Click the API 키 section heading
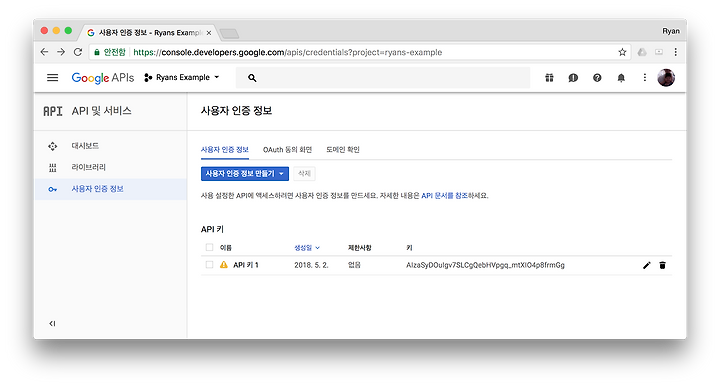The width and height of the screenshot is (720, 387). [x=212, y=229]
